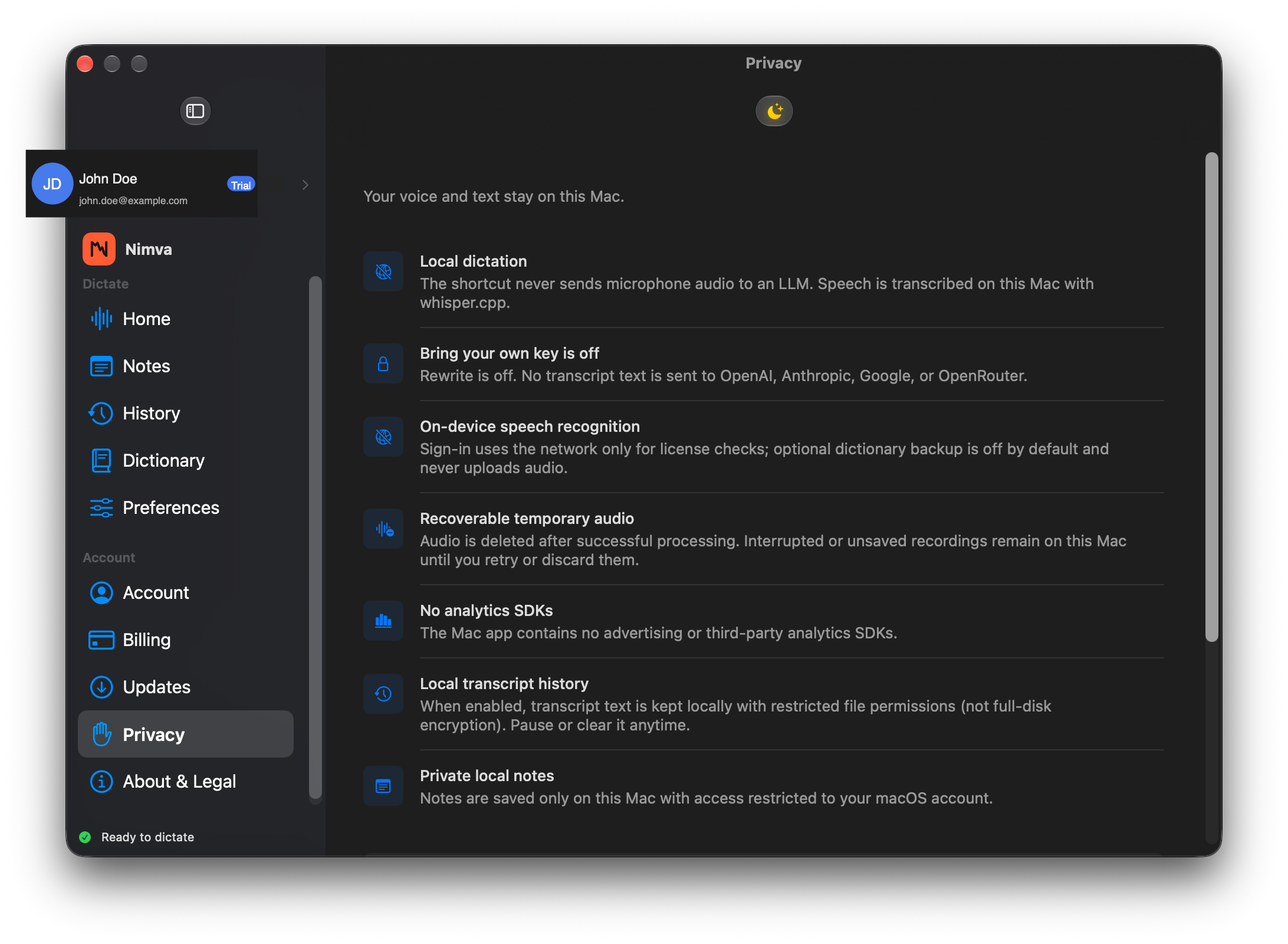The image size is (1288, 944).
Task: Click the On-device speech recognition icon
Action: click(x=383, y=437)
